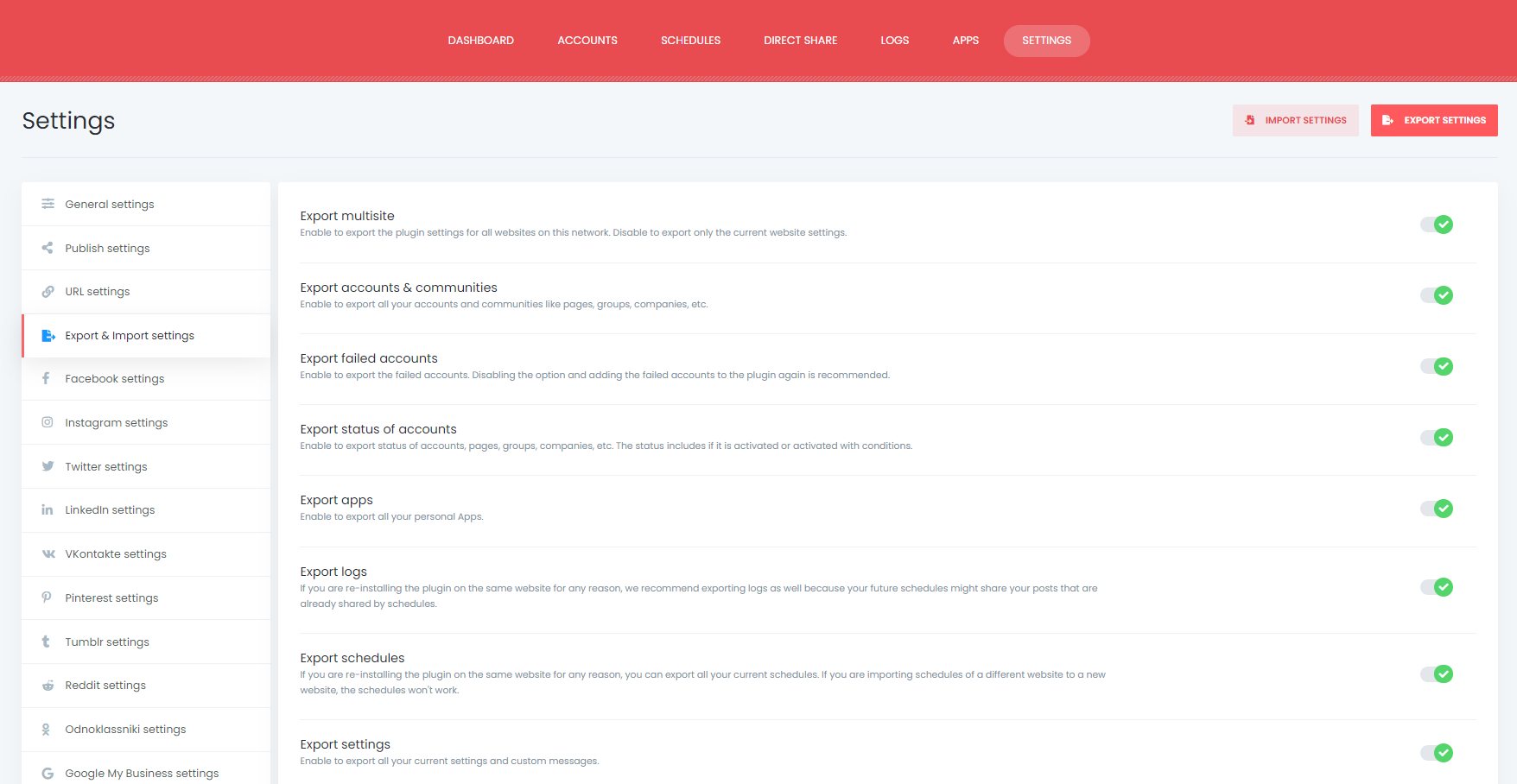The image size is (1517, 784).
Task: Toggle the Export apps switch
Action: [1437, 509]
